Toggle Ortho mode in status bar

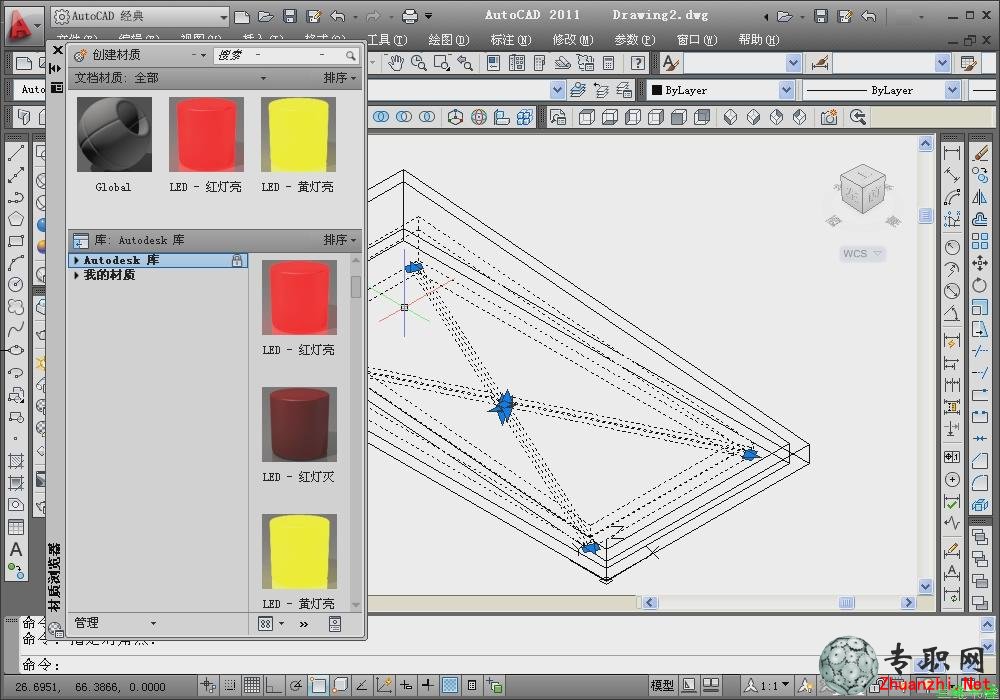pos(274,685)
